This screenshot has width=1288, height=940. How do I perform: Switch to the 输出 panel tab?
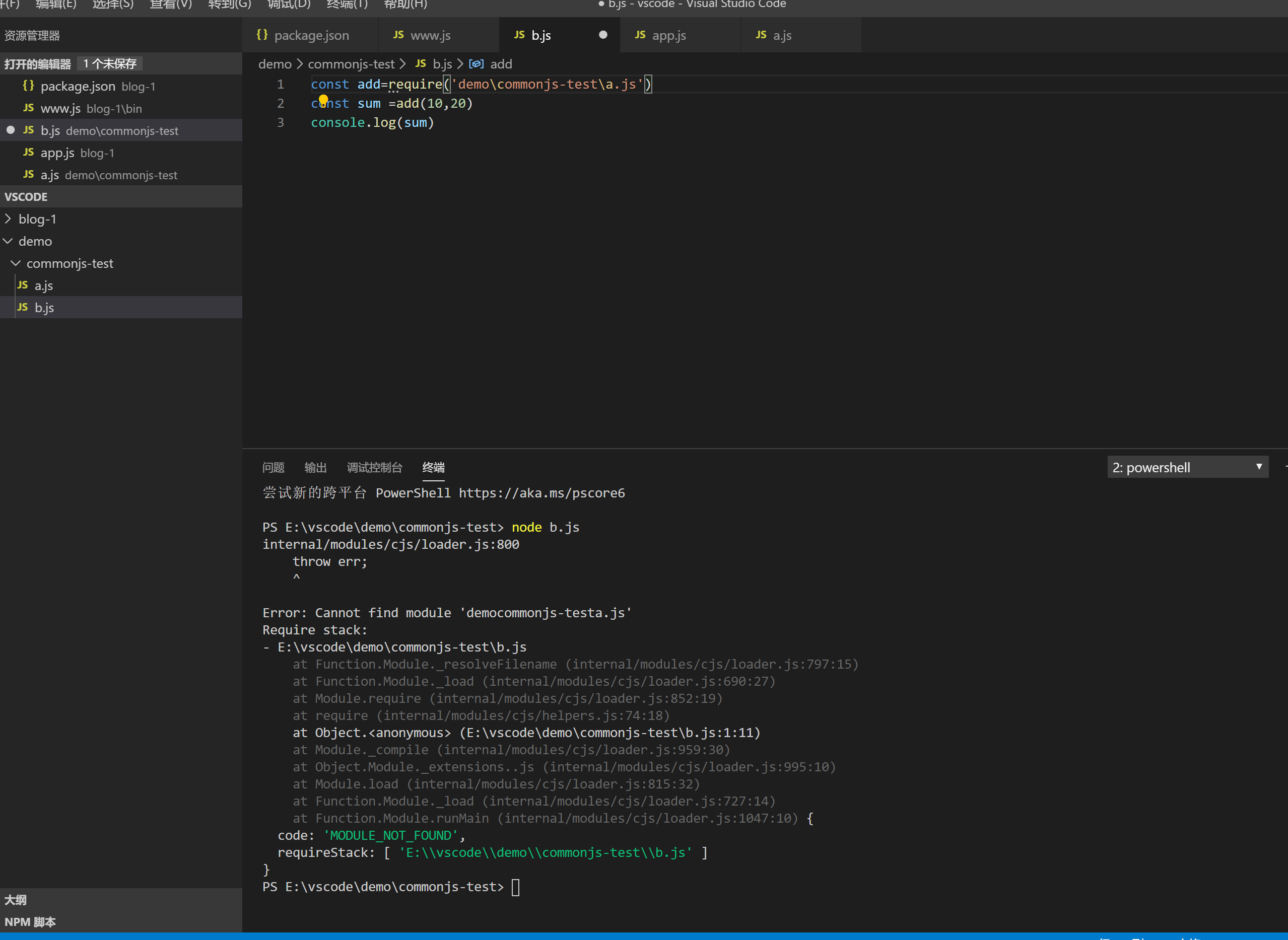point(315,467)
